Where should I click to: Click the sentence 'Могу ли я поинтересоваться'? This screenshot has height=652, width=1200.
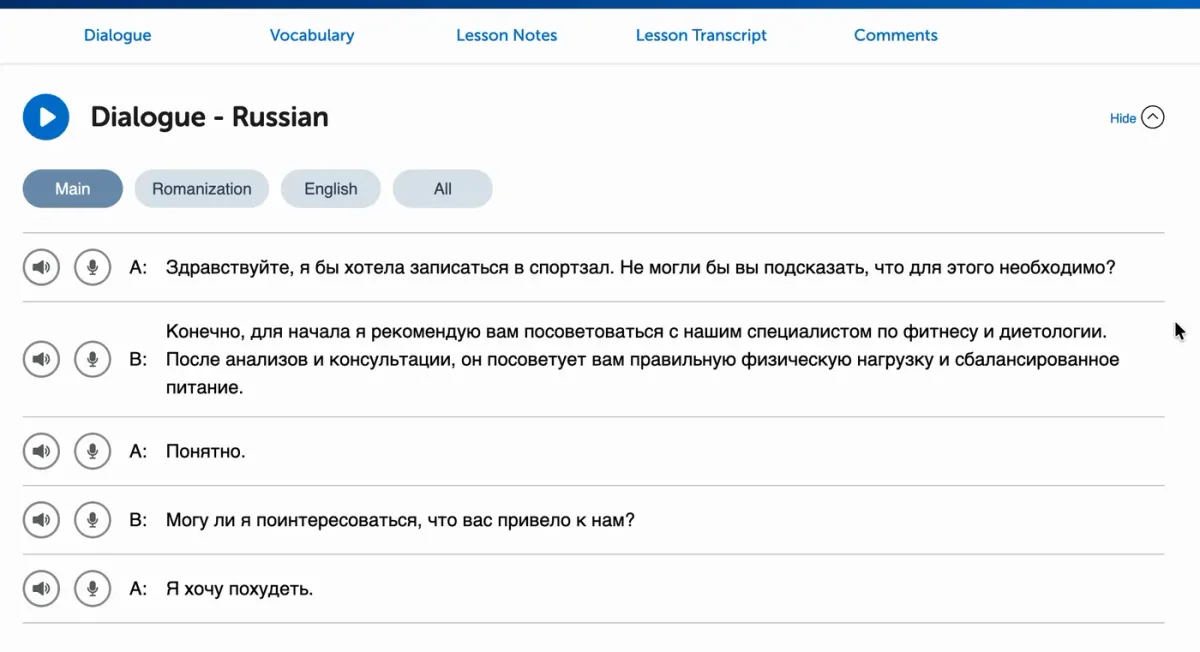click(x=400, y=521)
